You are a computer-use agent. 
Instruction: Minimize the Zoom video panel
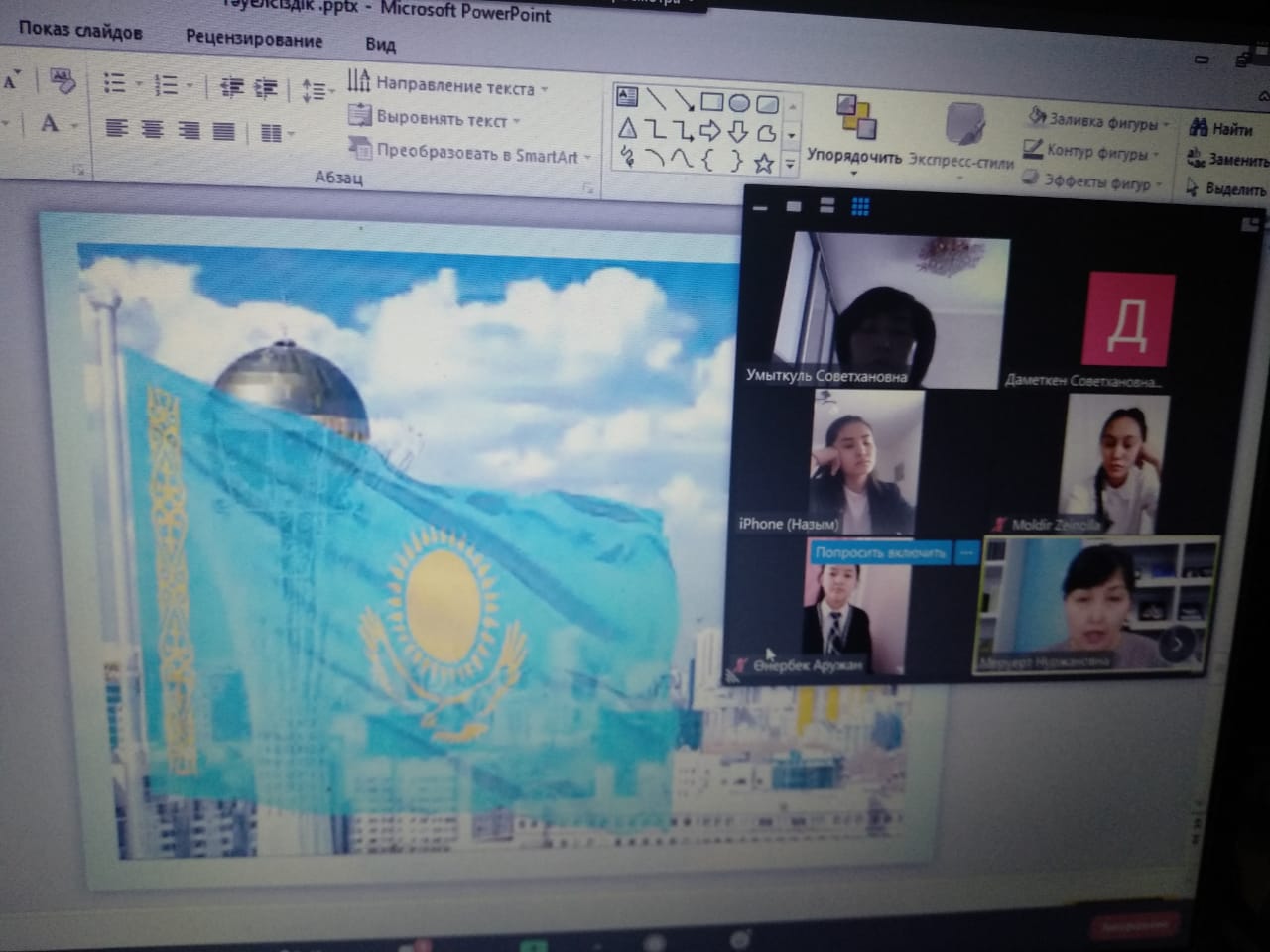[761, 208]
